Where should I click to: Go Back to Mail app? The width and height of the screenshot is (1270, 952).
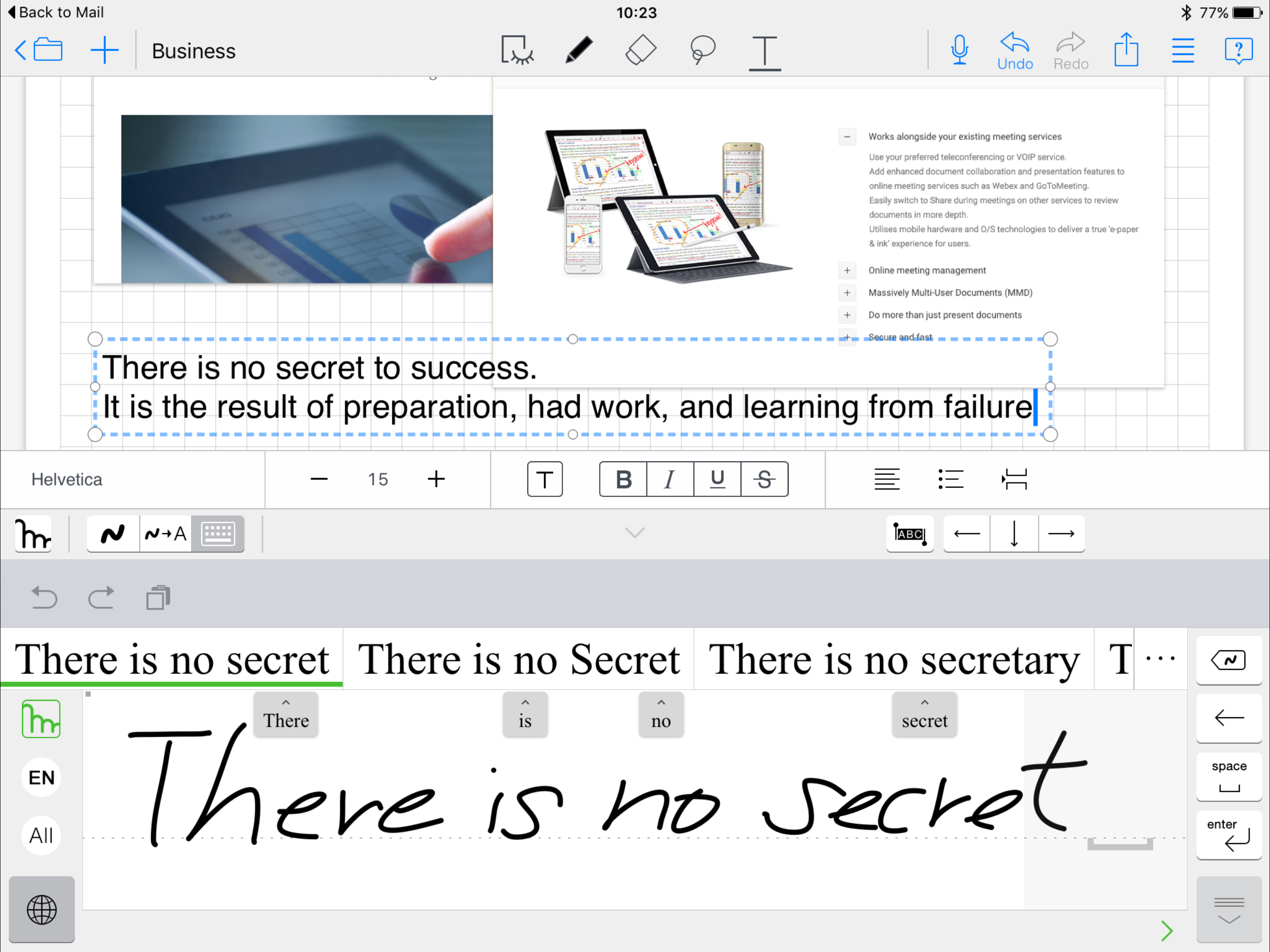click(56, 12)
